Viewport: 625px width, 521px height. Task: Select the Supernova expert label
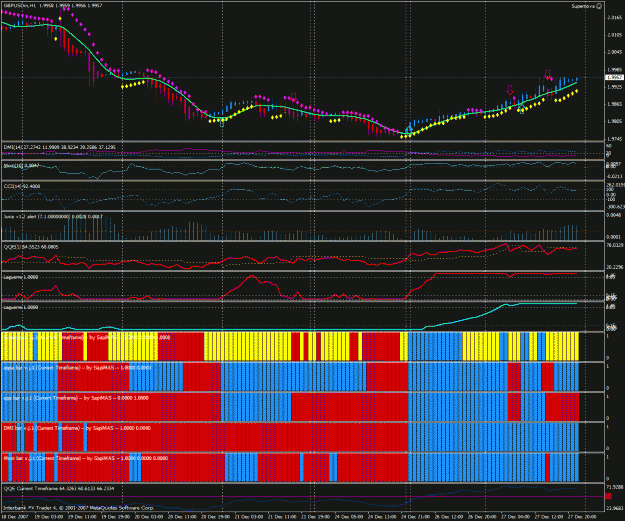(583, 6)
